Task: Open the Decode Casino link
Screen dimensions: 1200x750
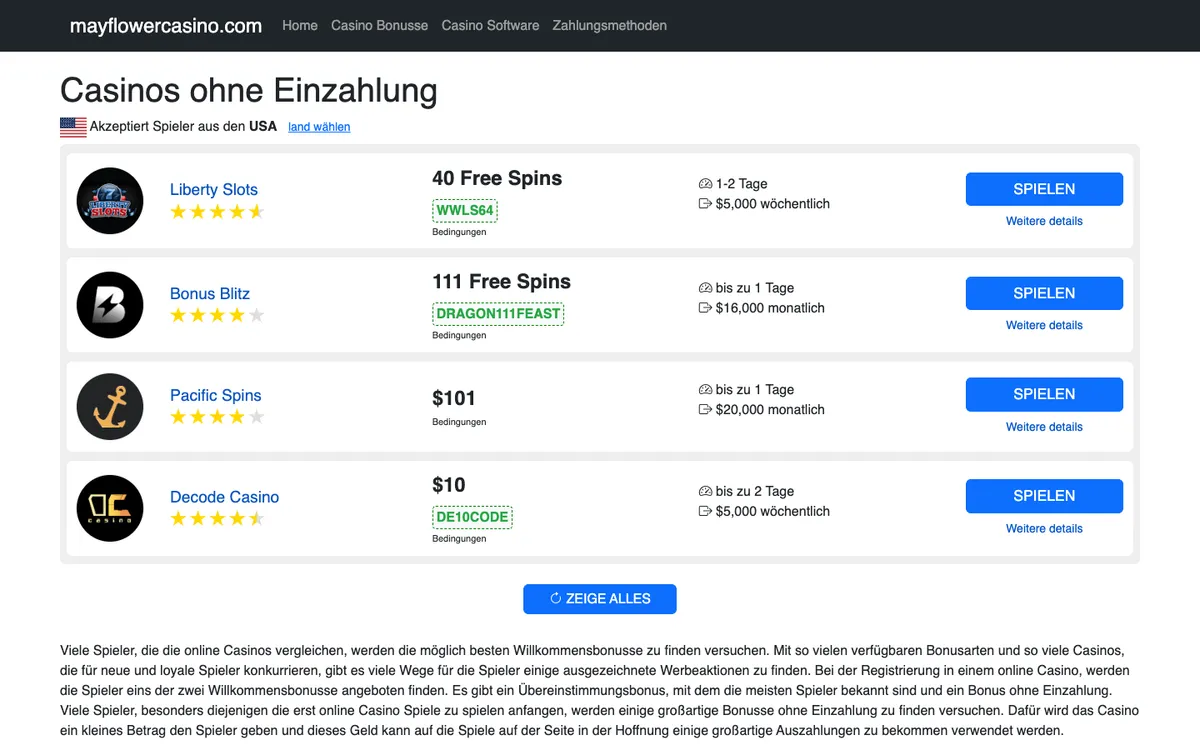Action: click(x=225, y=497)
